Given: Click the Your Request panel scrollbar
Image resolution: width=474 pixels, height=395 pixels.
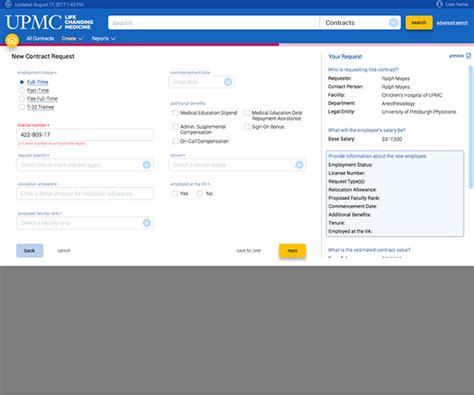Looking at the screenshot, I should coord(471,127).
